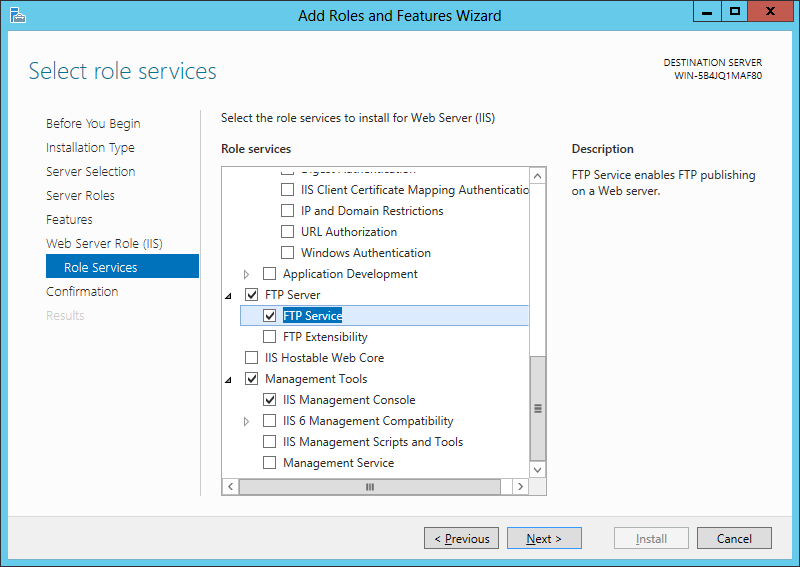
Task: Check the URL Authorization checkbox
Action: (288, 232)
